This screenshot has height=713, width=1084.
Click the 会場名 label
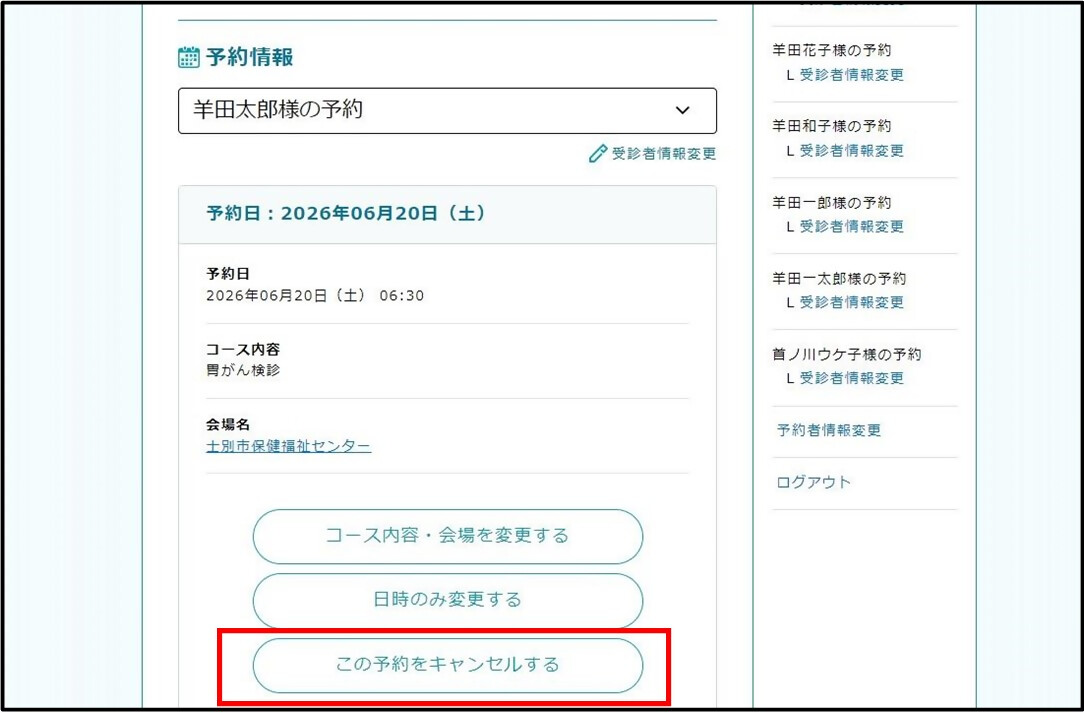pos(227,425)
